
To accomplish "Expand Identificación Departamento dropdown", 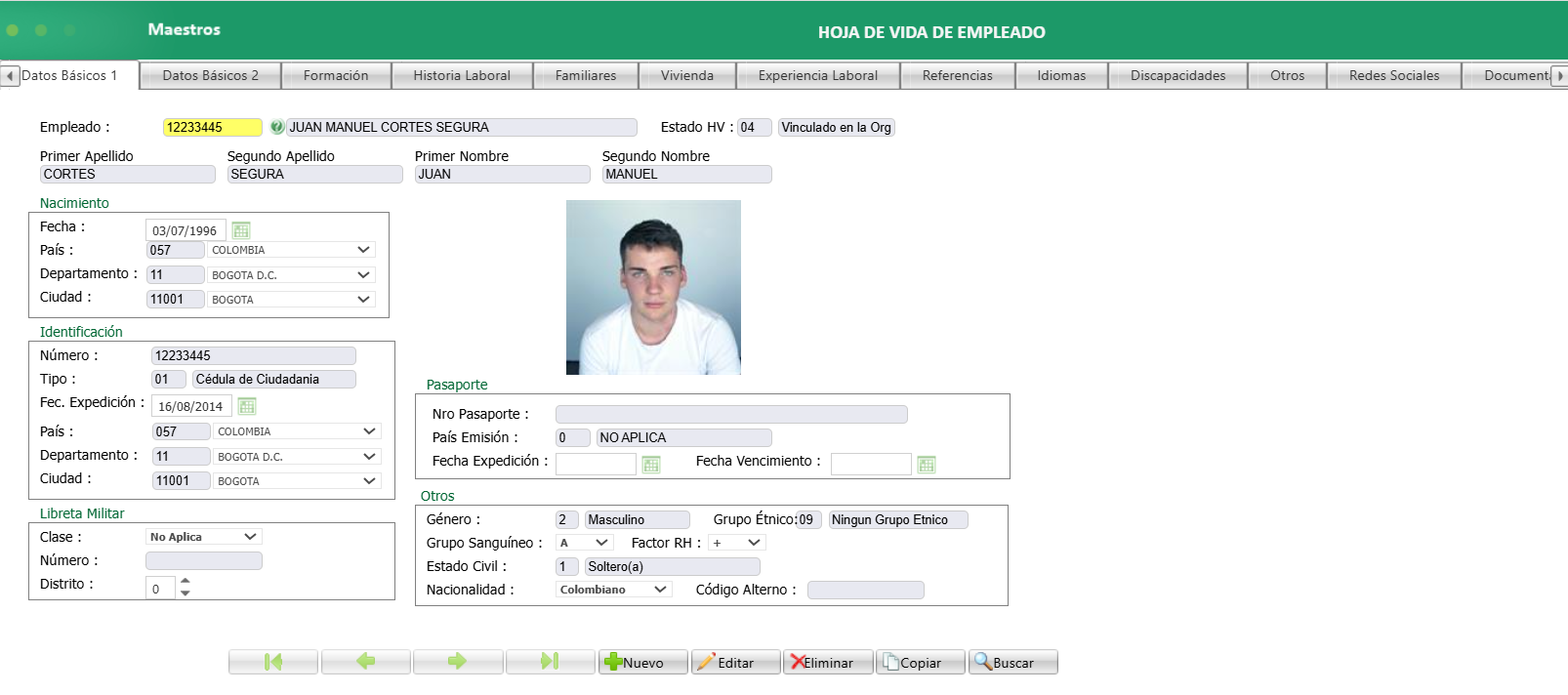I will tap(369, 457).
